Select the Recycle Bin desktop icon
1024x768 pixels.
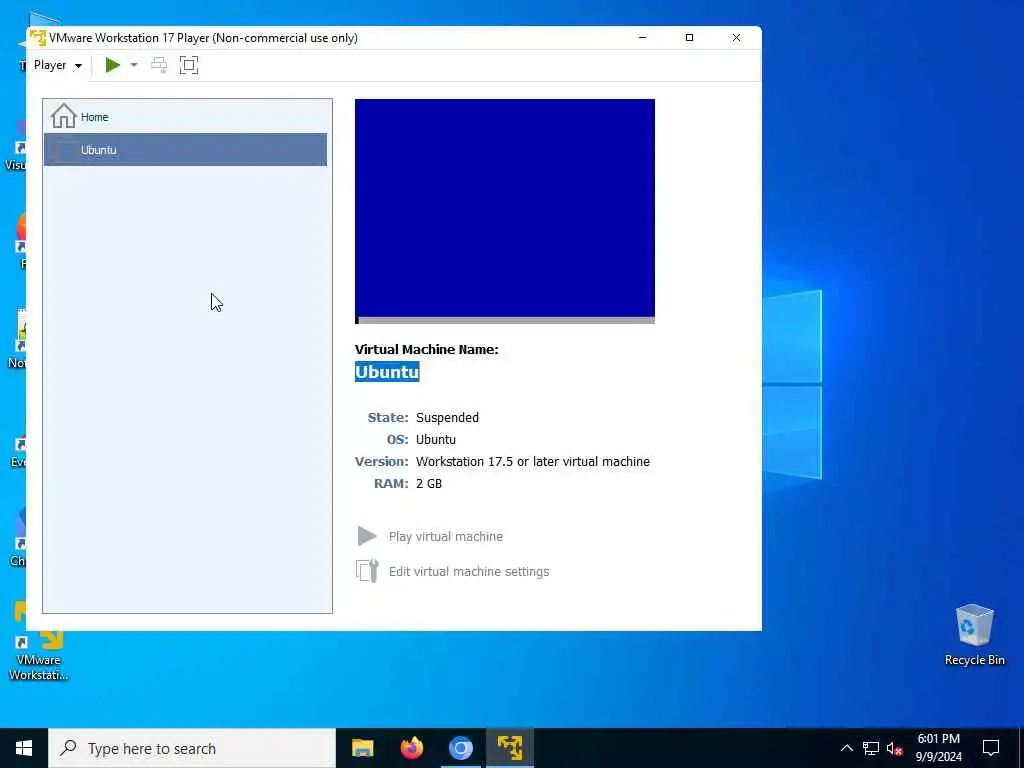tap(974, 635)
